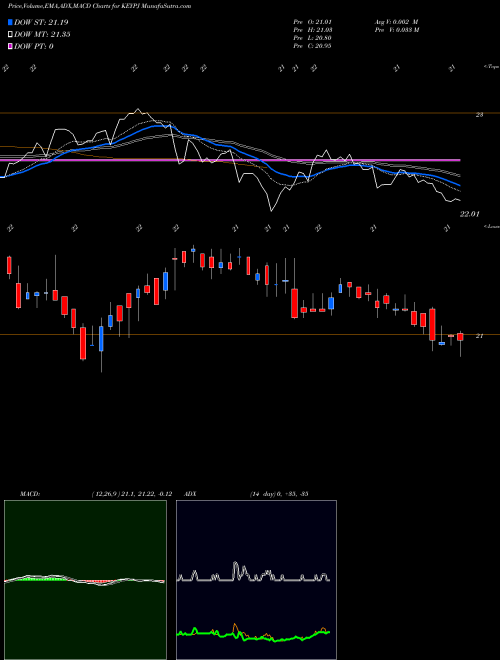Click the Pre V: 0.033 M value

click(397, 30)
